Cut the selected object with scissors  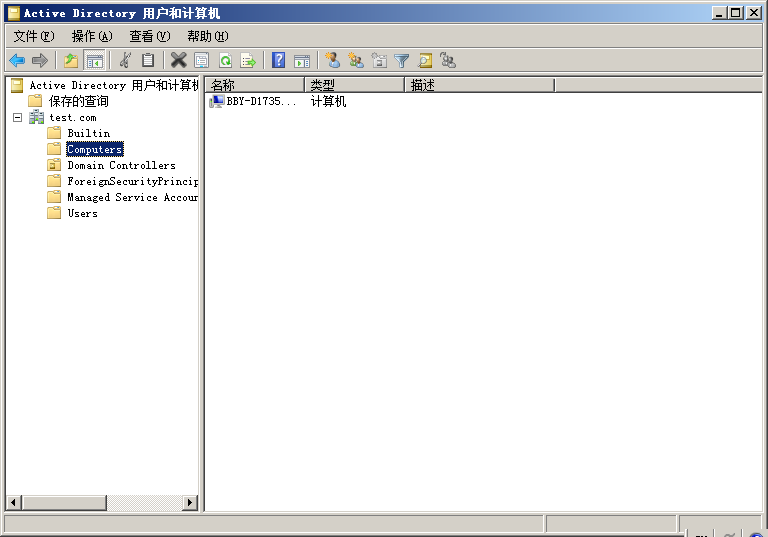(125, 60)
